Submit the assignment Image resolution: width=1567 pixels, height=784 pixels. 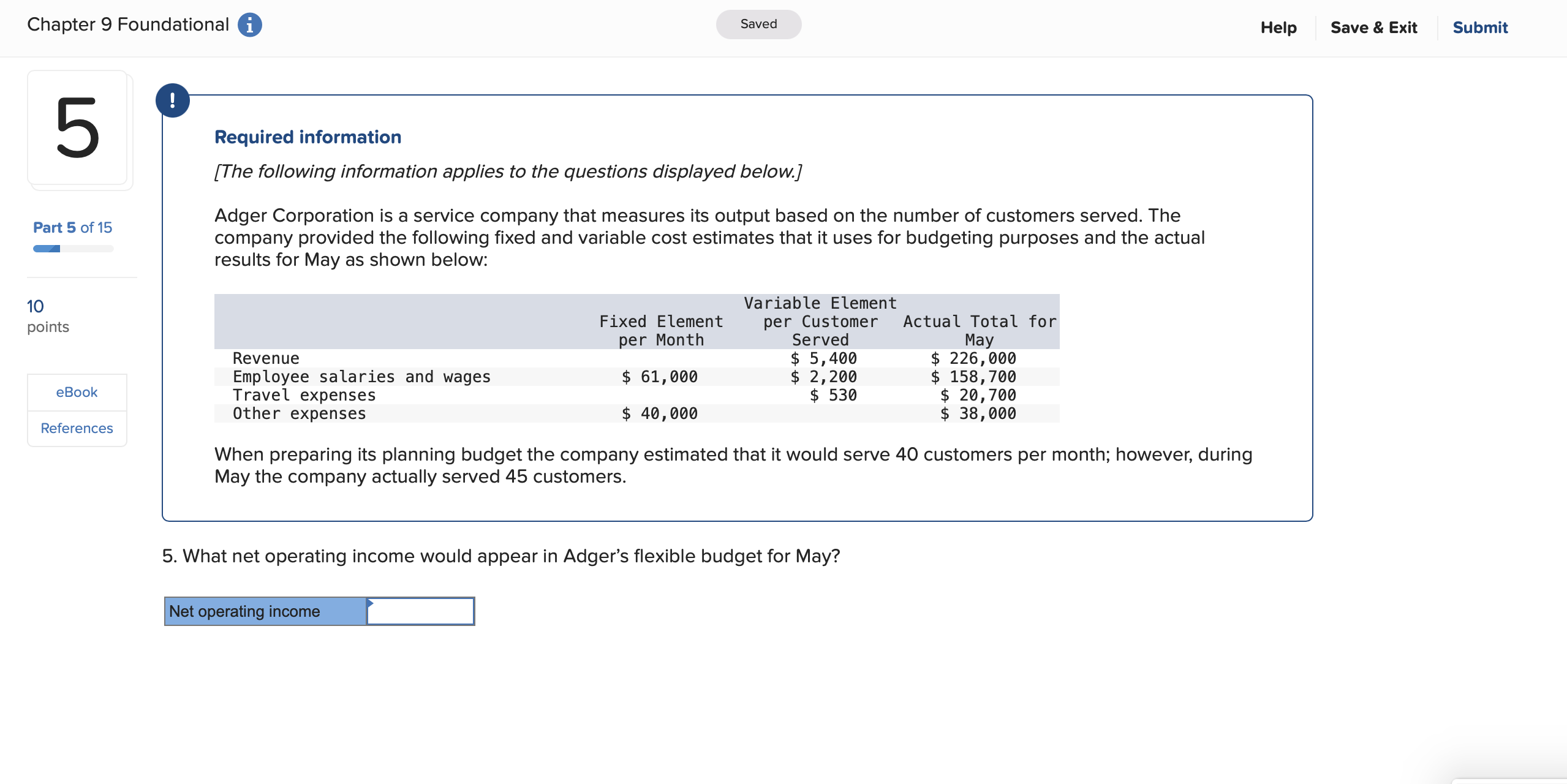click(x=1480, y=27)
